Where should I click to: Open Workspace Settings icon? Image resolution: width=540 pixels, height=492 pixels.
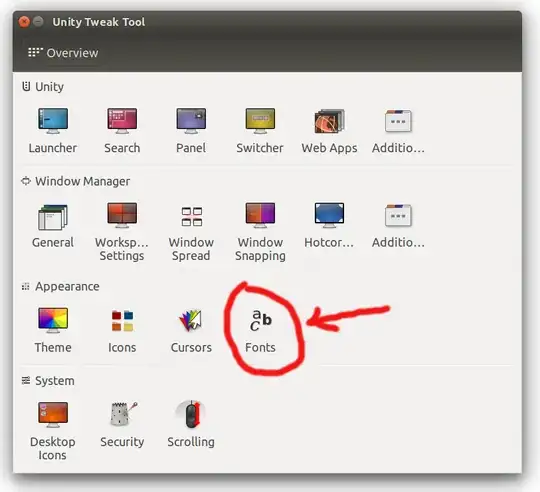pyautogui.click(x=122, y=215)
